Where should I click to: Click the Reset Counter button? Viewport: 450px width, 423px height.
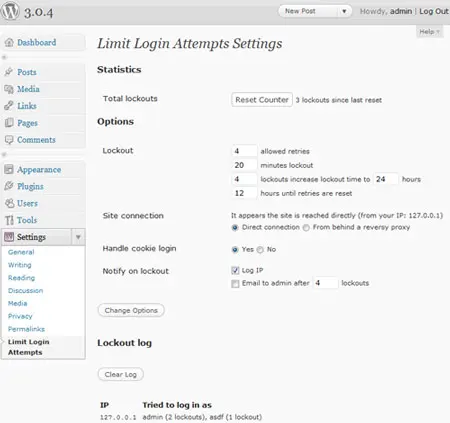pos(262,100)
